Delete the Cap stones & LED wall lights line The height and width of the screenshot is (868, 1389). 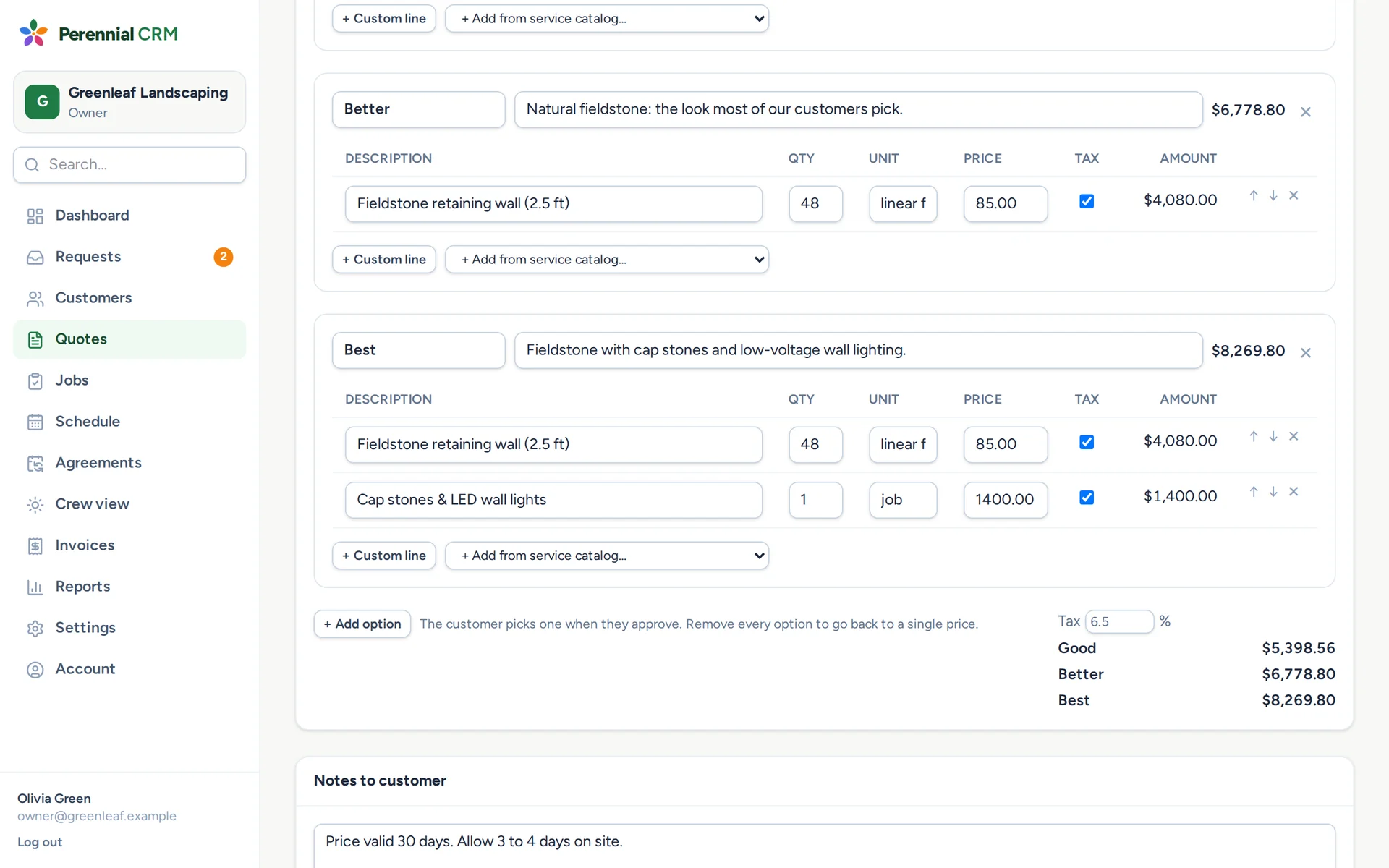(1294, 492)
